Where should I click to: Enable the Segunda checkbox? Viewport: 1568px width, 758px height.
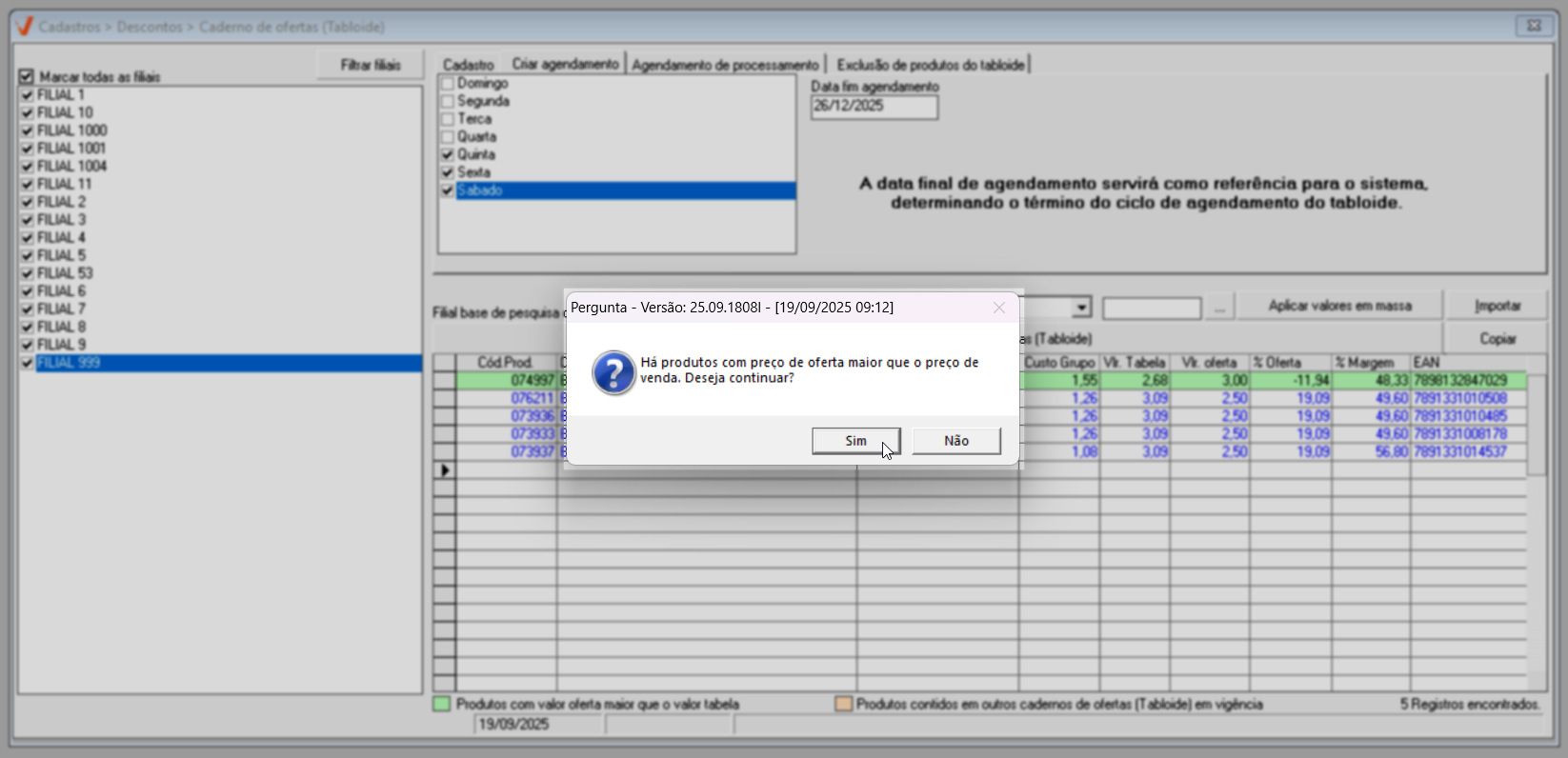click(x=447, y=101)
